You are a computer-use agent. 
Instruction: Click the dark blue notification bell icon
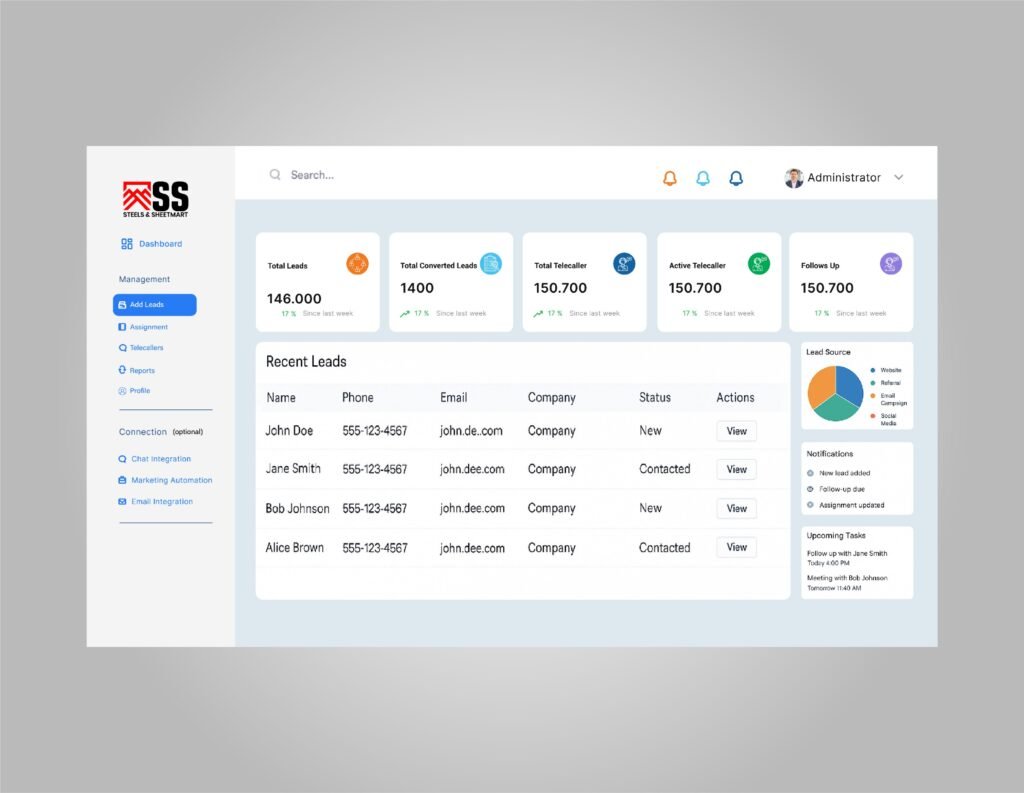pos(736,178)
